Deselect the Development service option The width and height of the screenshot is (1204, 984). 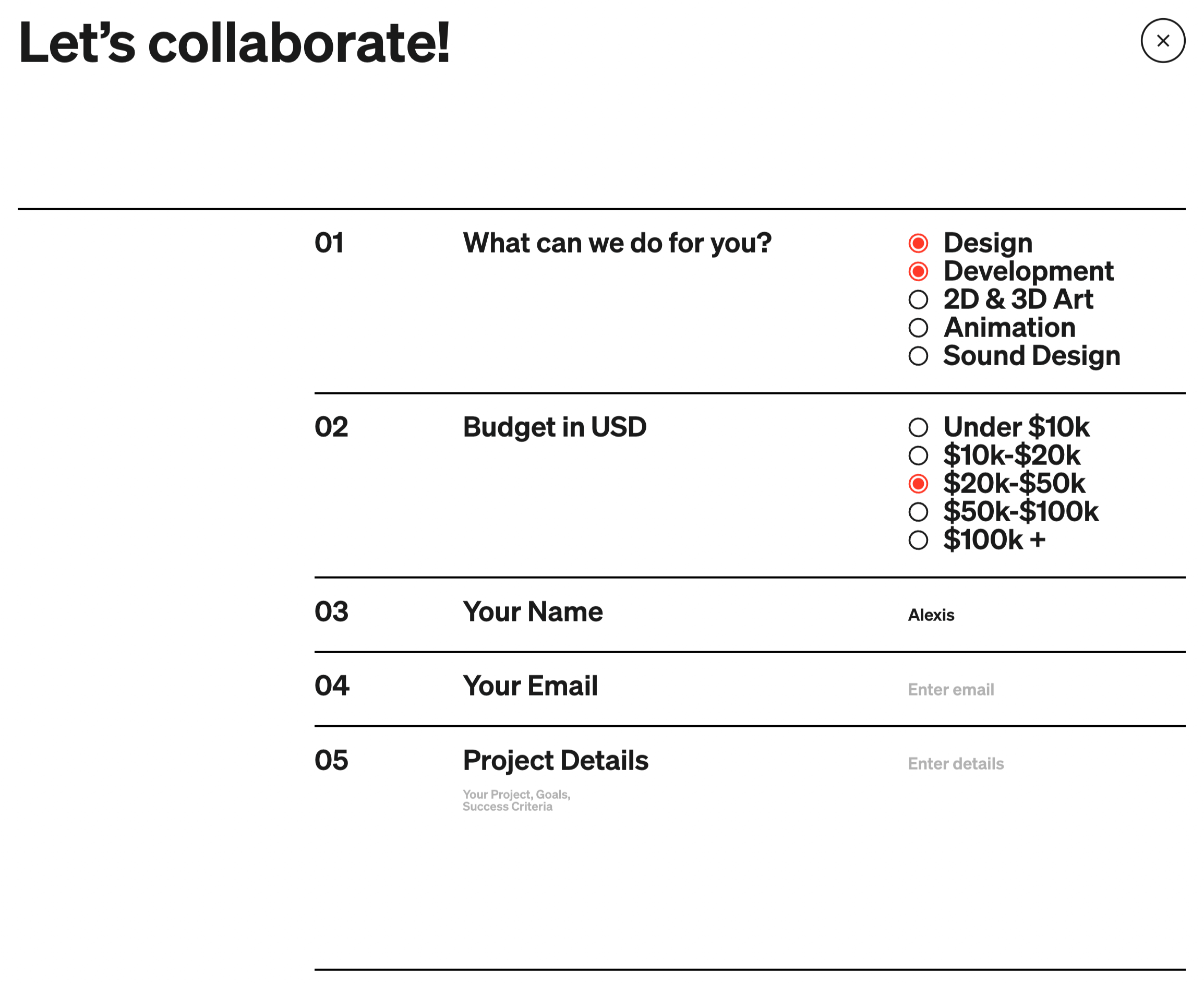[x=918, y=271]
